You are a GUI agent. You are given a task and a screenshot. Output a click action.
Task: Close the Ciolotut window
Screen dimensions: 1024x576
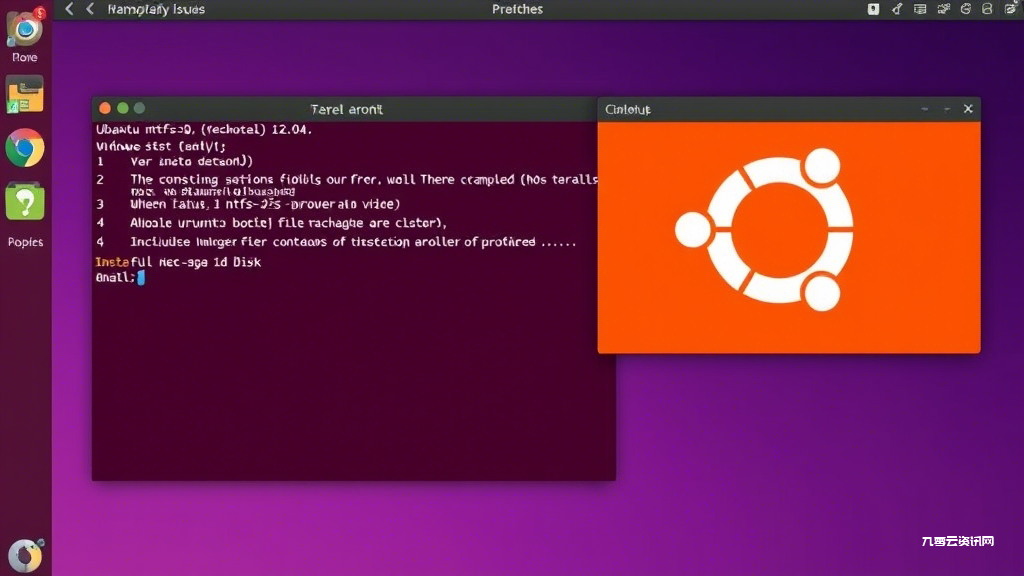coord(968,108)
